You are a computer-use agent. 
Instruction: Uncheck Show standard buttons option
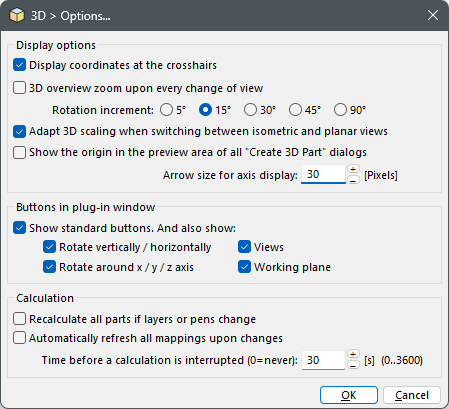click(19, 228)
